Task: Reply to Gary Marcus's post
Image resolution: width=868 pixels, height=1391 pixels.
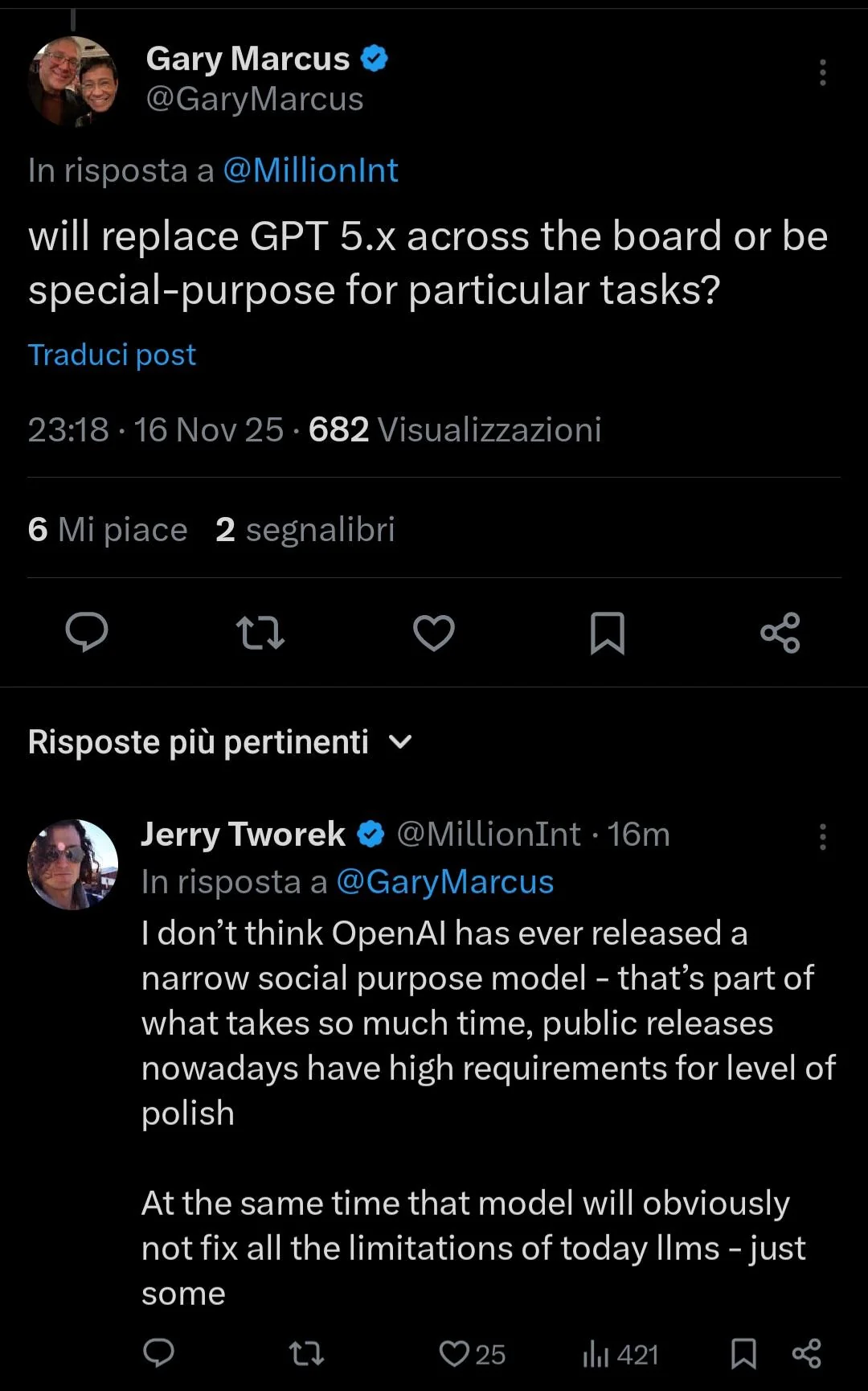Action: (87, 632)
